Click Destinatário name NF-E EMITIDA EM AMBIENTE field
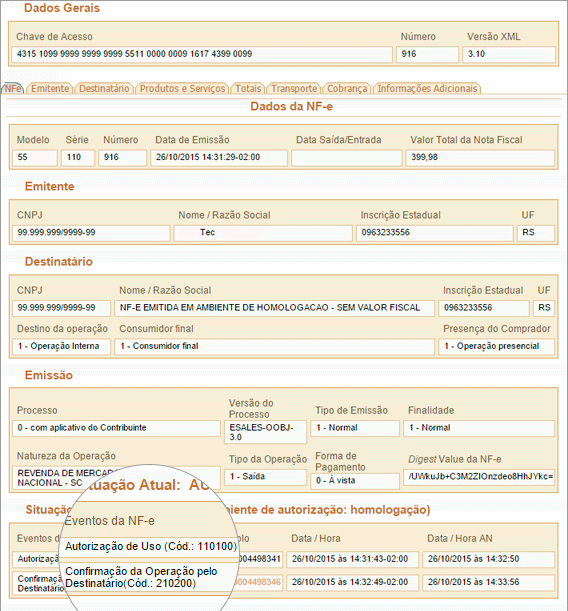Image resolution: width=568 pixels, height=611 pixels. point(274,308)
